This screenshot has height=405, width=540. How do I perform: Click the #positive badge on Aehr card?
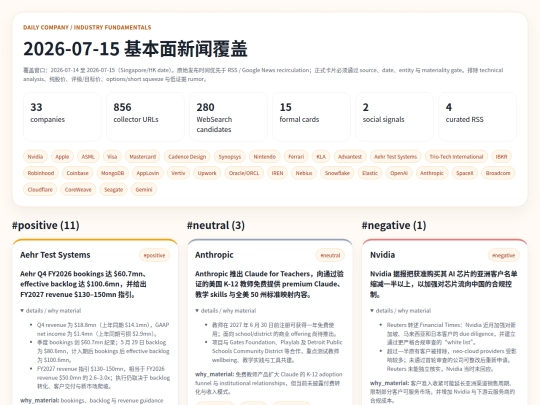point(154,255)
